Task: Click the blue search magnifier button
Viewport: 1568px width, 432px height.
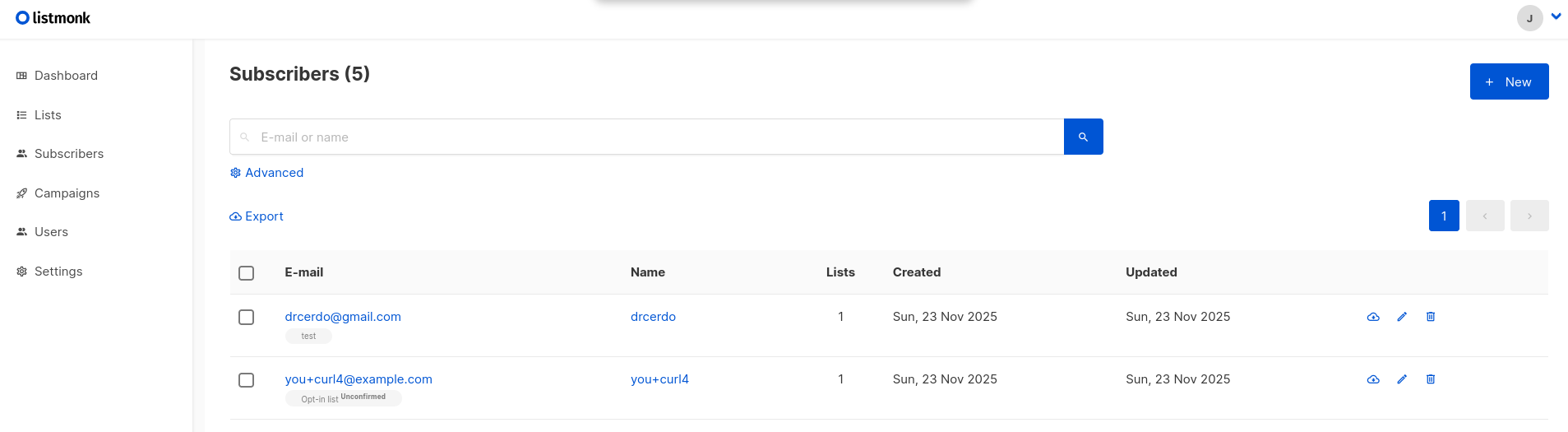Action: 1083,137
